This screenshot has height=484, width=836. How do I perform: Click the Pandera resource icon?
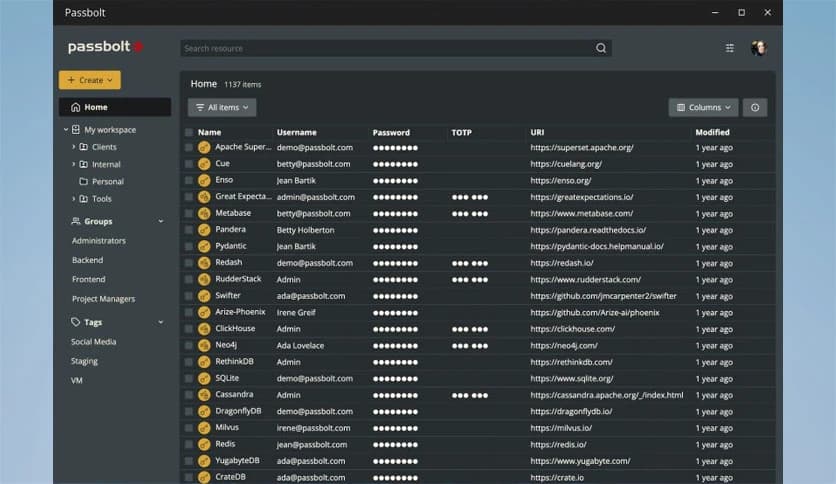pos(204,230)
